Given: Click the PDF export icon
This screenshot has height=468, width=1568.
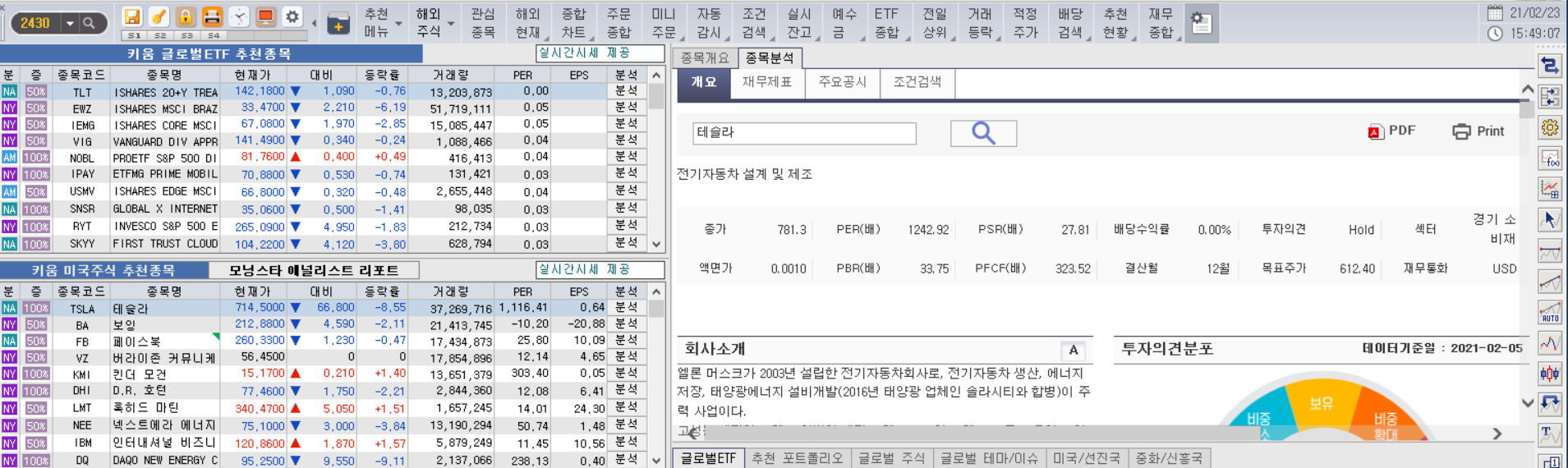Looking at the screenshot, I should coord(1391,131).
